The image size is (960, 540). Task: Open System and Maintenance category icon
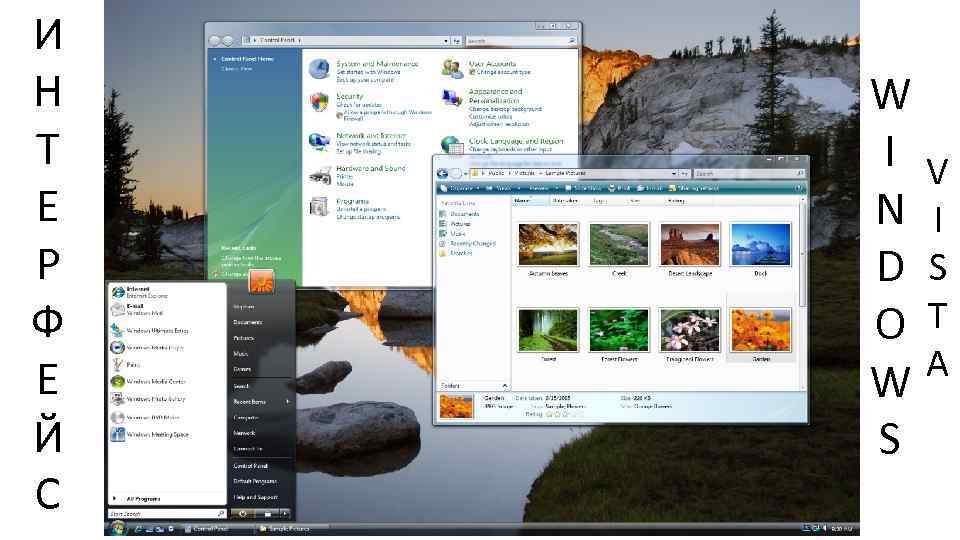pyautogui.click(x=319, y=69)
